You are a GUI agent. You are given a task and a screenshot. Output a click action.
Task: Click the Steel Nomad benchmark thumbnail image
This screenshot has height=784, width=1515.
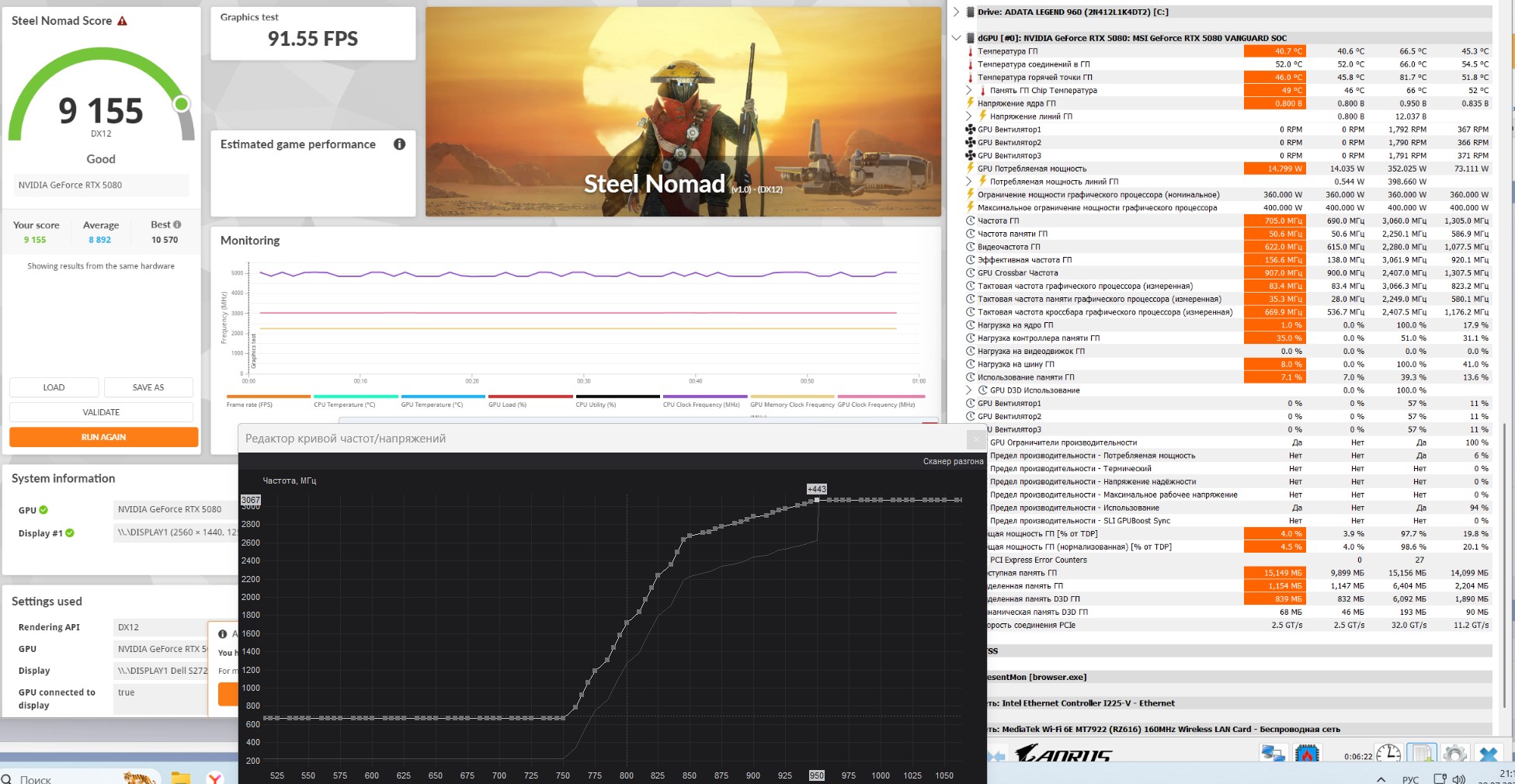(x=683, y=112)
